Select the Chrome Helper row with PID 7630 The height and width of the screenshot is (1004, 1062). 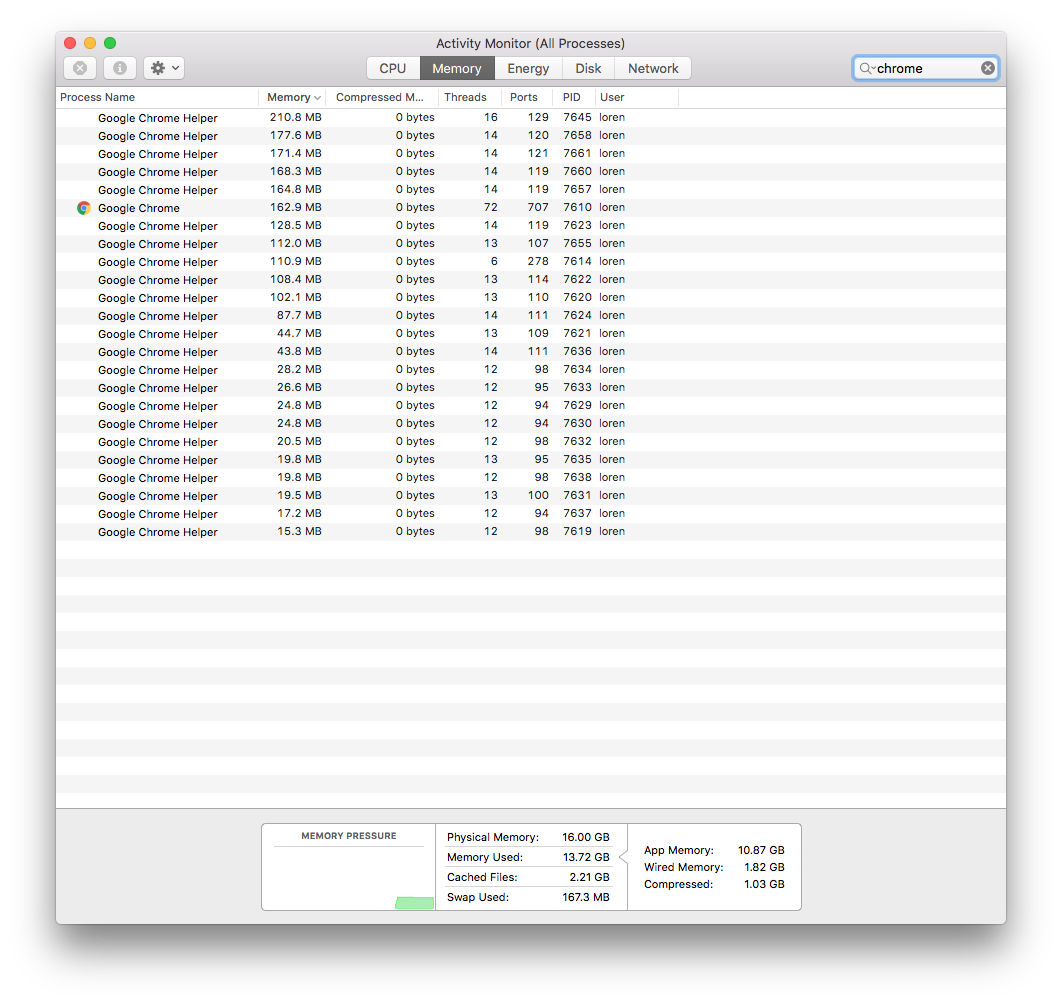pyautogui.click(x=531, y=423)
